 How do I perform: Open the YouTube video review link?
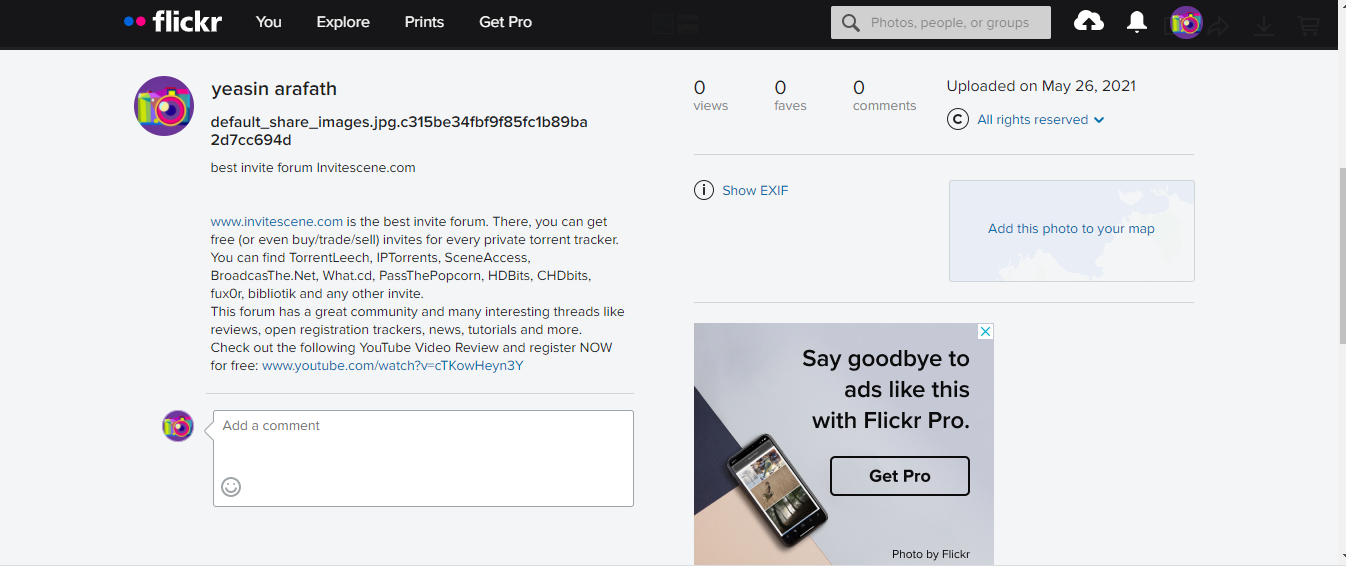(392, 366)
